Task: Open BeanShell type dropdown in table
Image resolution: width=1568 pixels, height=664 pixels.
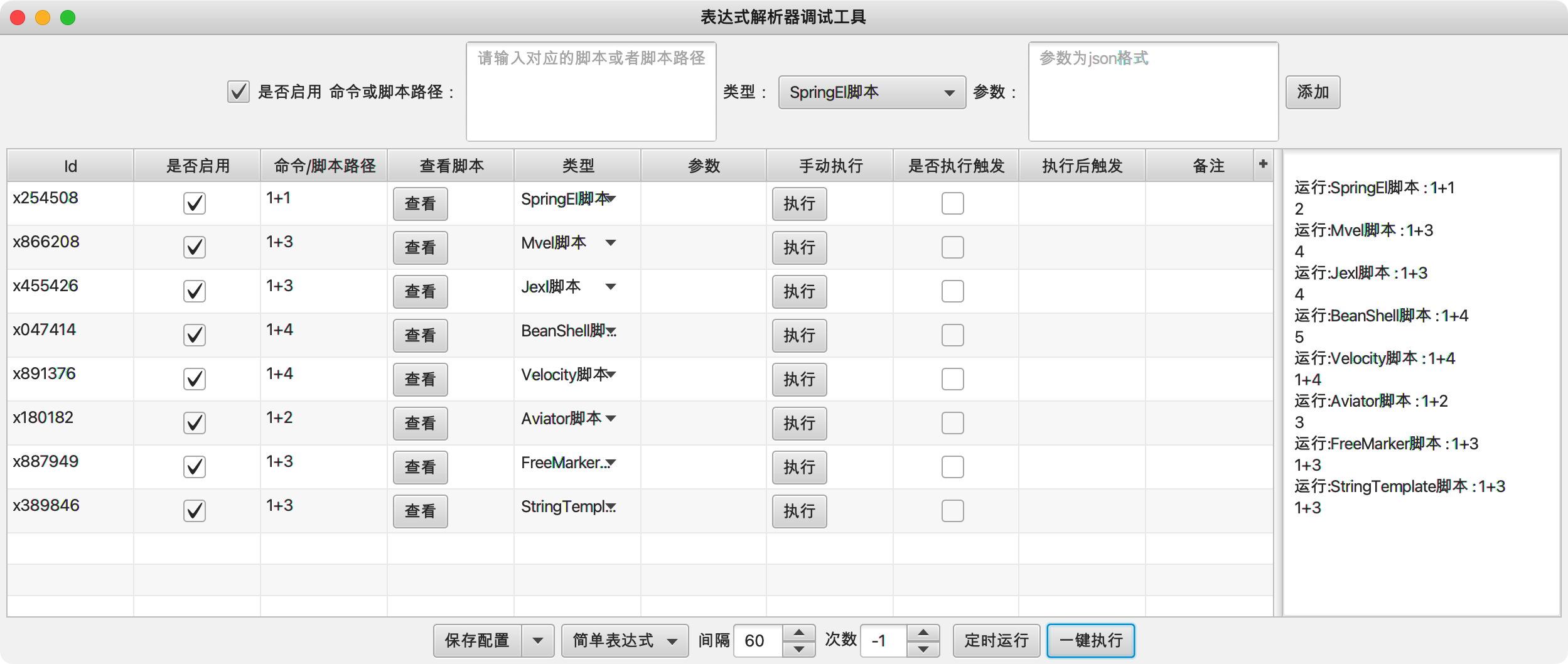Action: tap(569, 331)
